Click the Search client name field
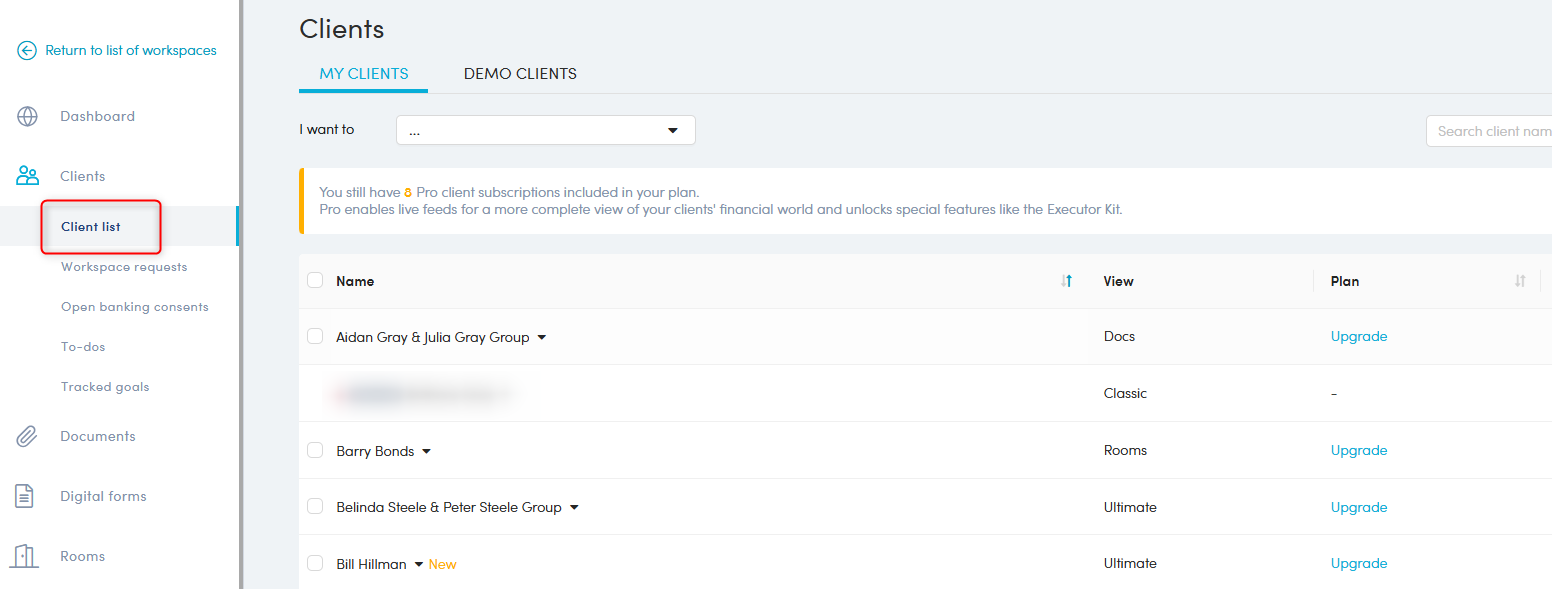 (x=1490, y=131)
